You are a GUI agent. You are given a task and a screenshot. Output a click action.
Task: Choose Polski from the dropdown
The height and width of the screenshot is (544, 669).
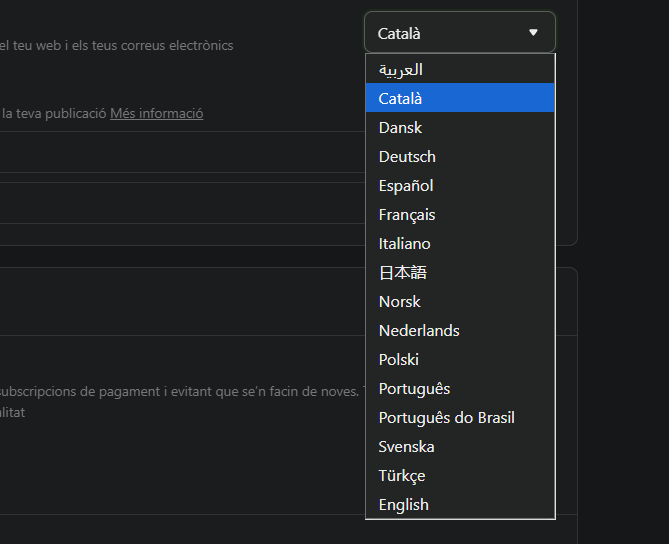pos(460,359)
